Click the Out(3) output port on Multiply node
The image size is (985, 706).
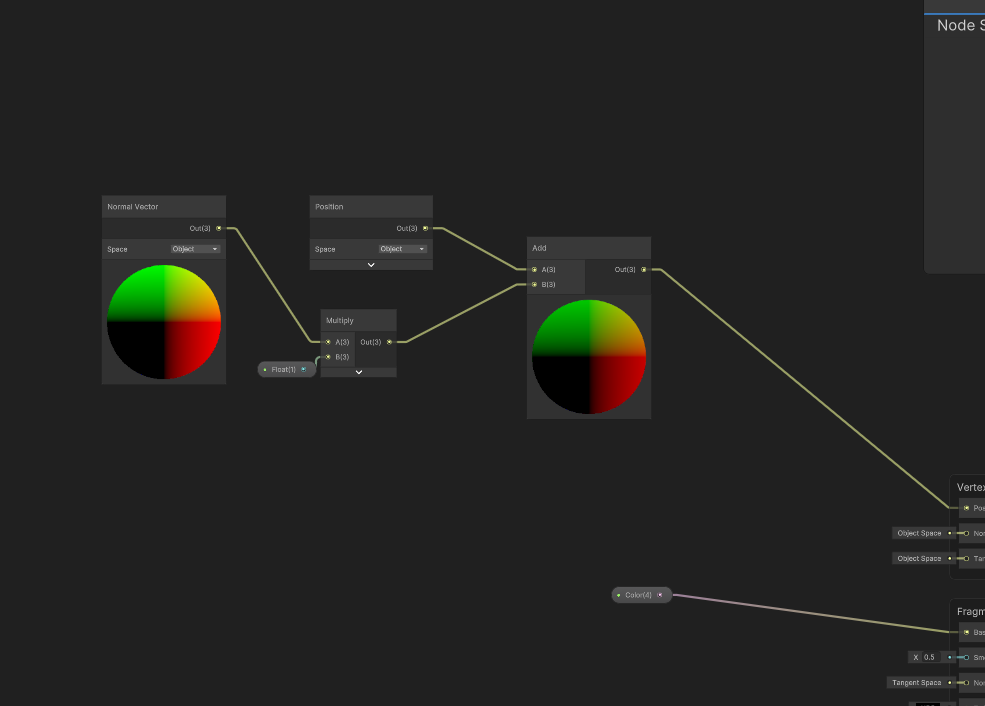point(389,342)
